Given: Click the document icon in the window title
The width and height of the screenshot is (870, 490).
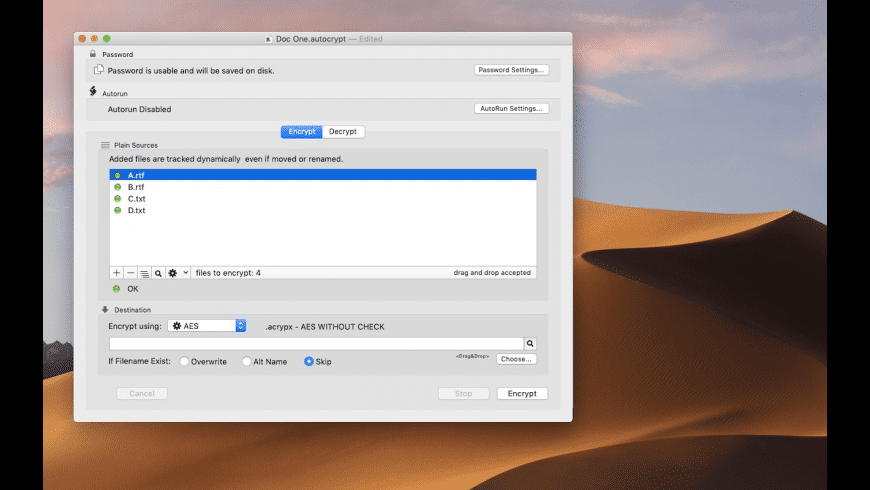Looking at the screenshot, I should point(269,39).
